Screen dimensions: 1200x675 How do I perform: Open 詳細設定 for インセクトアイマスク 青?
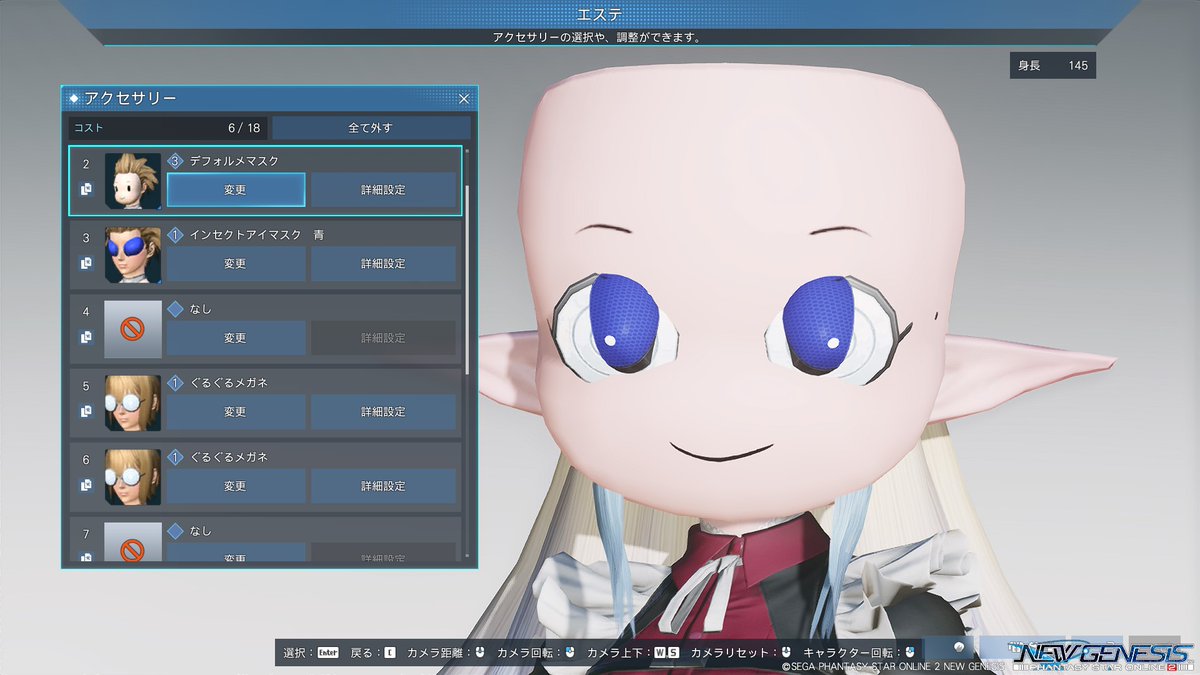point(383,264)
